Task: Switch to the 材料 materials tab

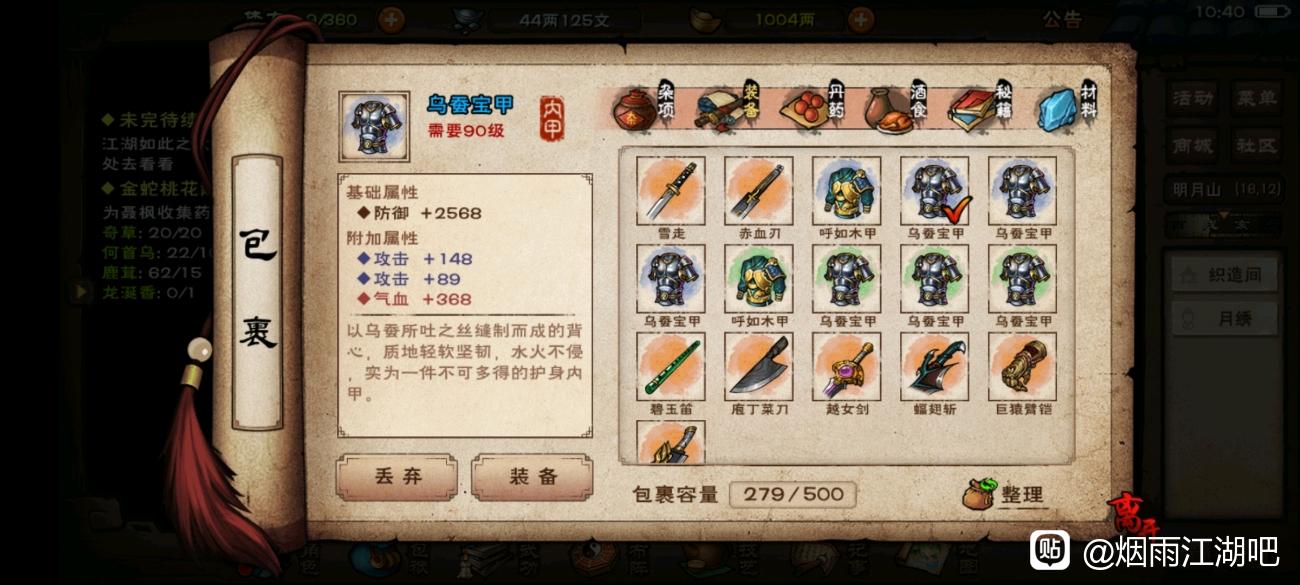Action: pyautogui.click(x=1066, y=108)
